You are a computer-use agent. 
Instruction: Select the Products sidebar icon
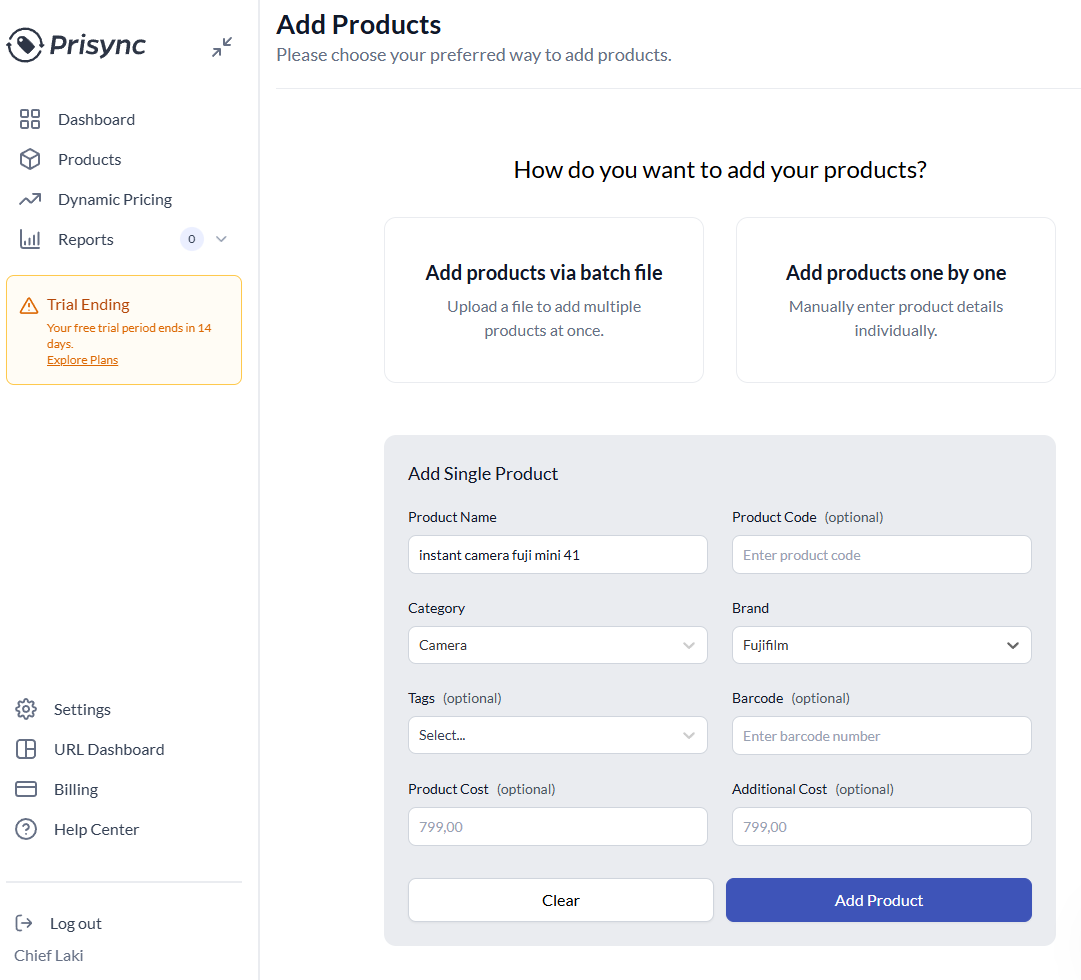pyautogui.click(x=90, y=159)
